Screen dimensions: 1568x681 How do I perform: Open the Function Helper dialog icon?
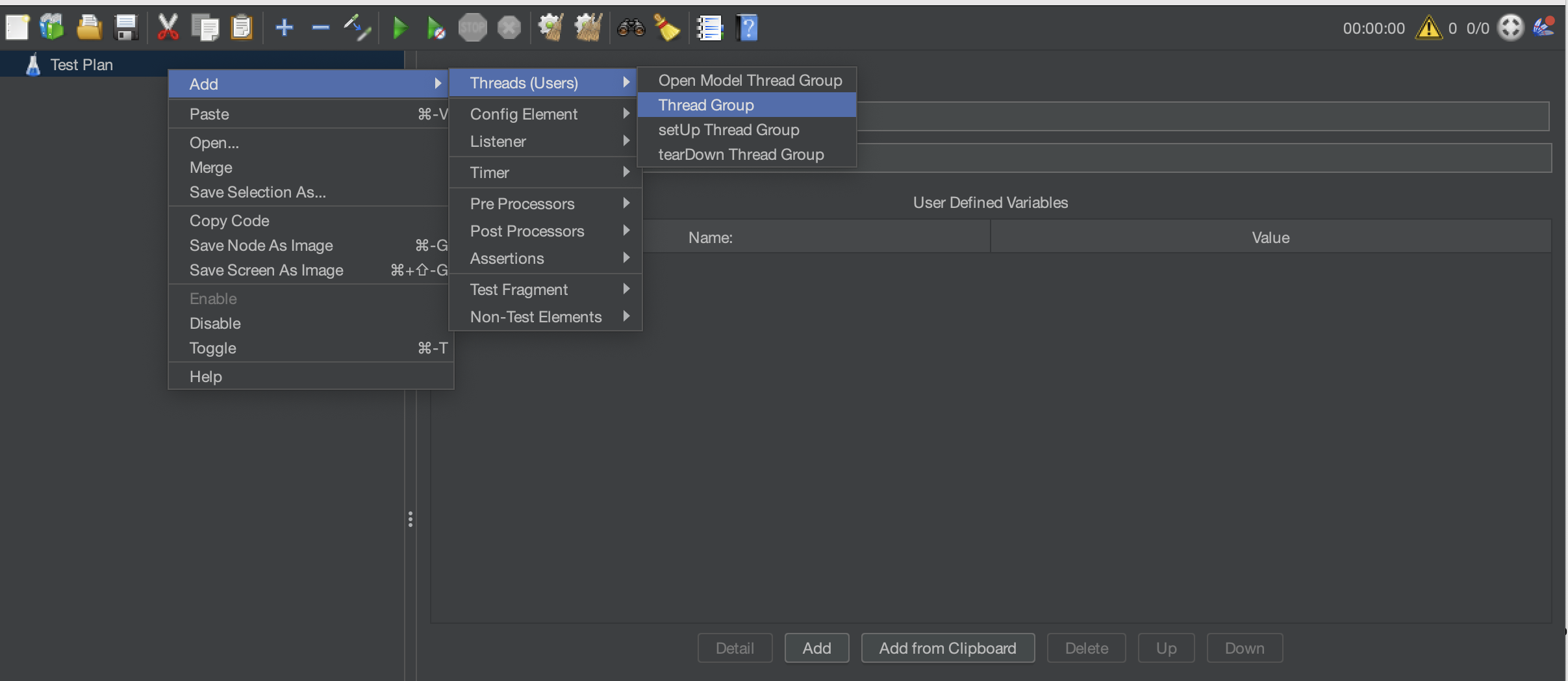pyautogui.click(x=709, y=27)
